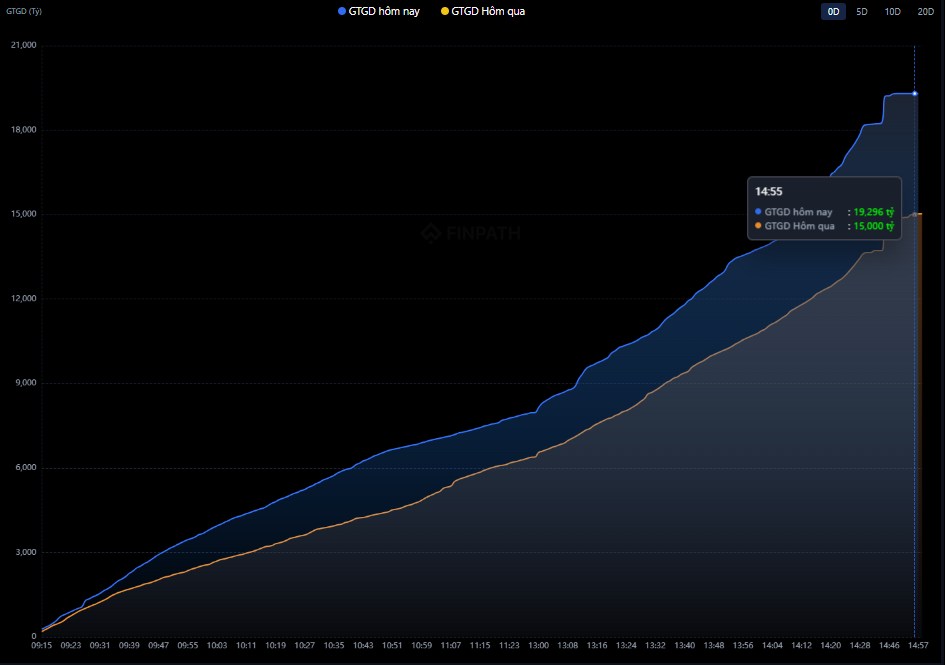This screenshot has width=945, height=665.
Task: Click the blue dot in the tooltip
Action: click(x=758, y=212)
